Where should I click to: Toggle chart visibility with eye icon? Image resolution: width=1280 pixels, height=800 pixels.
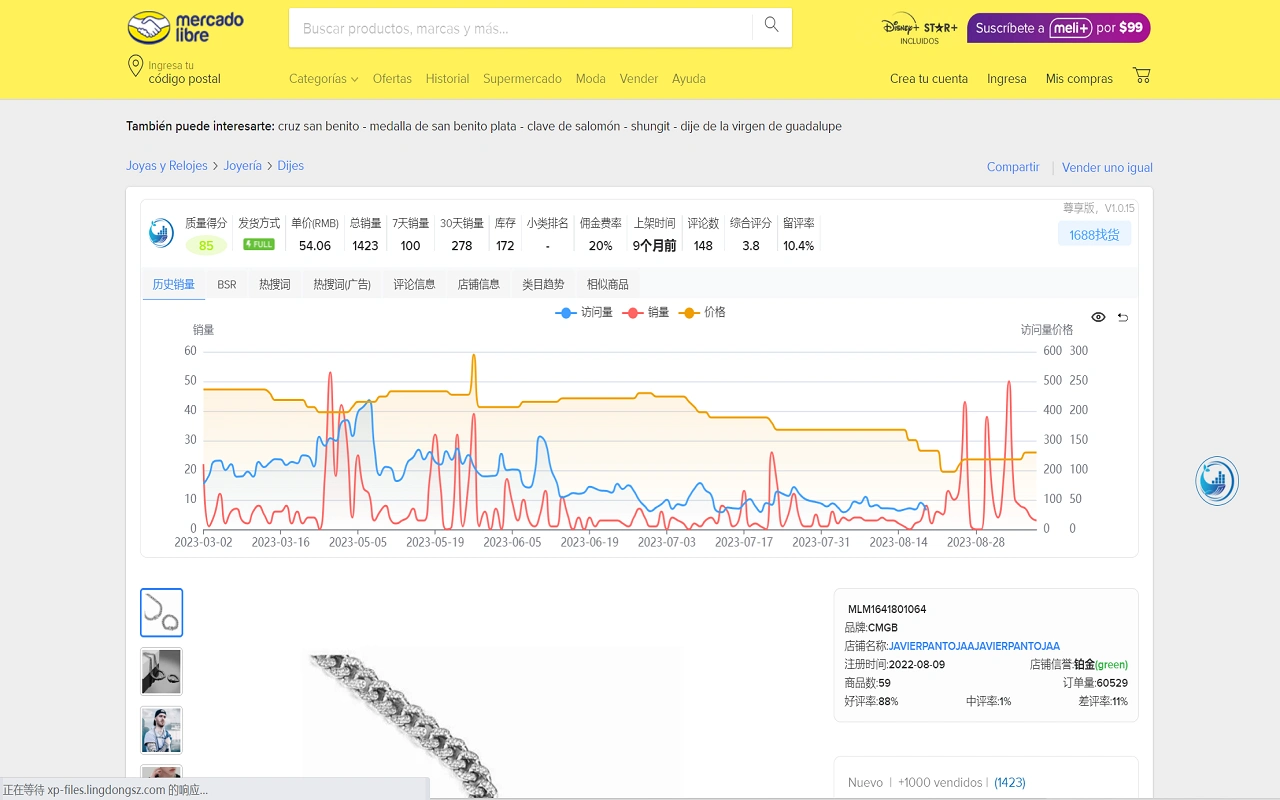(x=1098, y=317)
